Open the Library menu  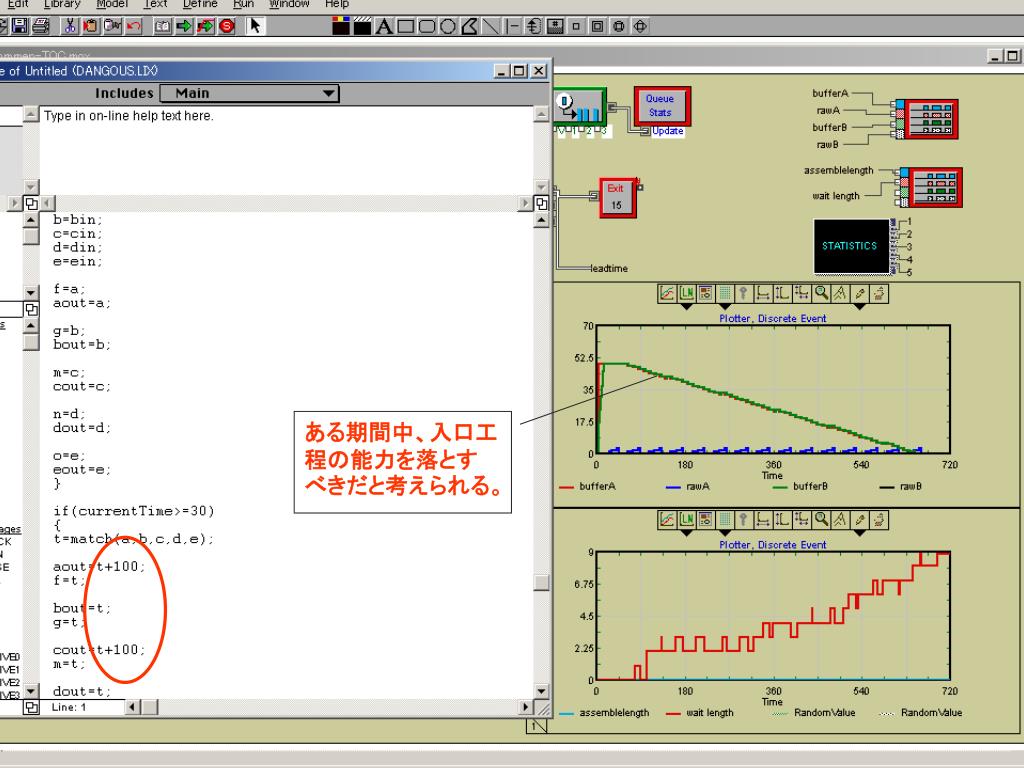coord(62,4)
